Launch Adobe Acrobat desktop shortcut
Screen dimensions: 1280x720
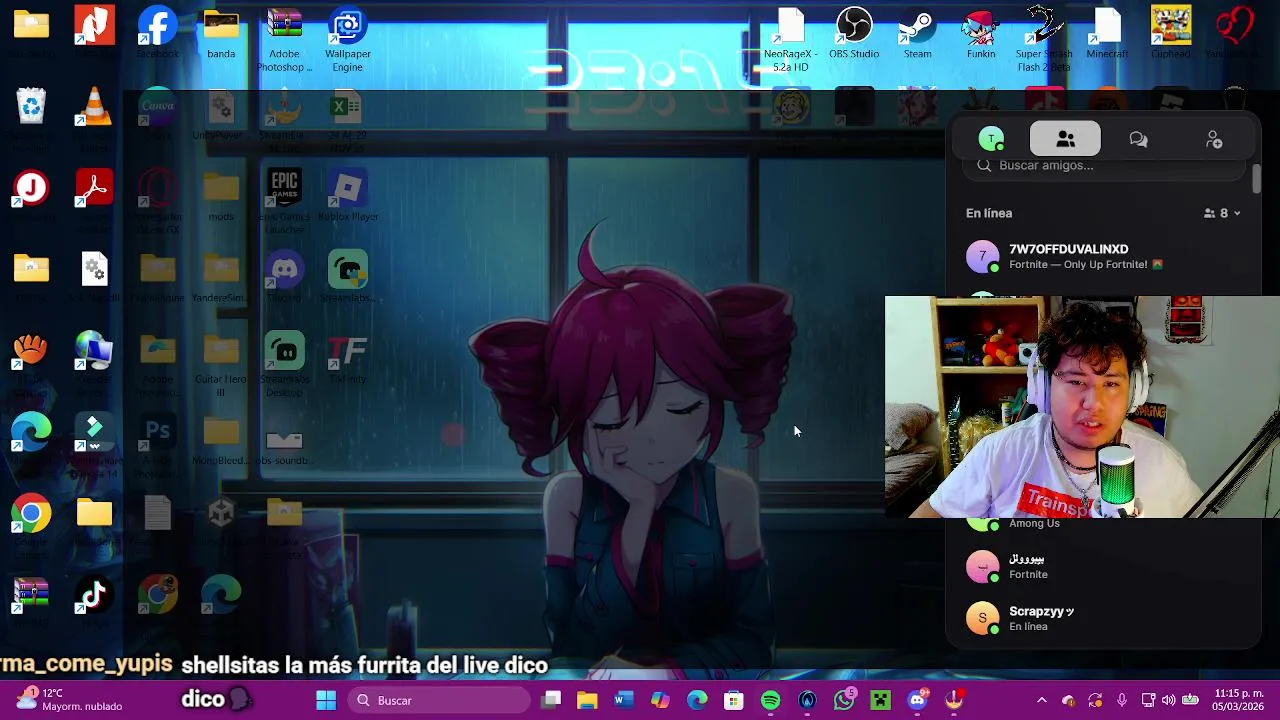pyautogui.click(x=94, y=189)
